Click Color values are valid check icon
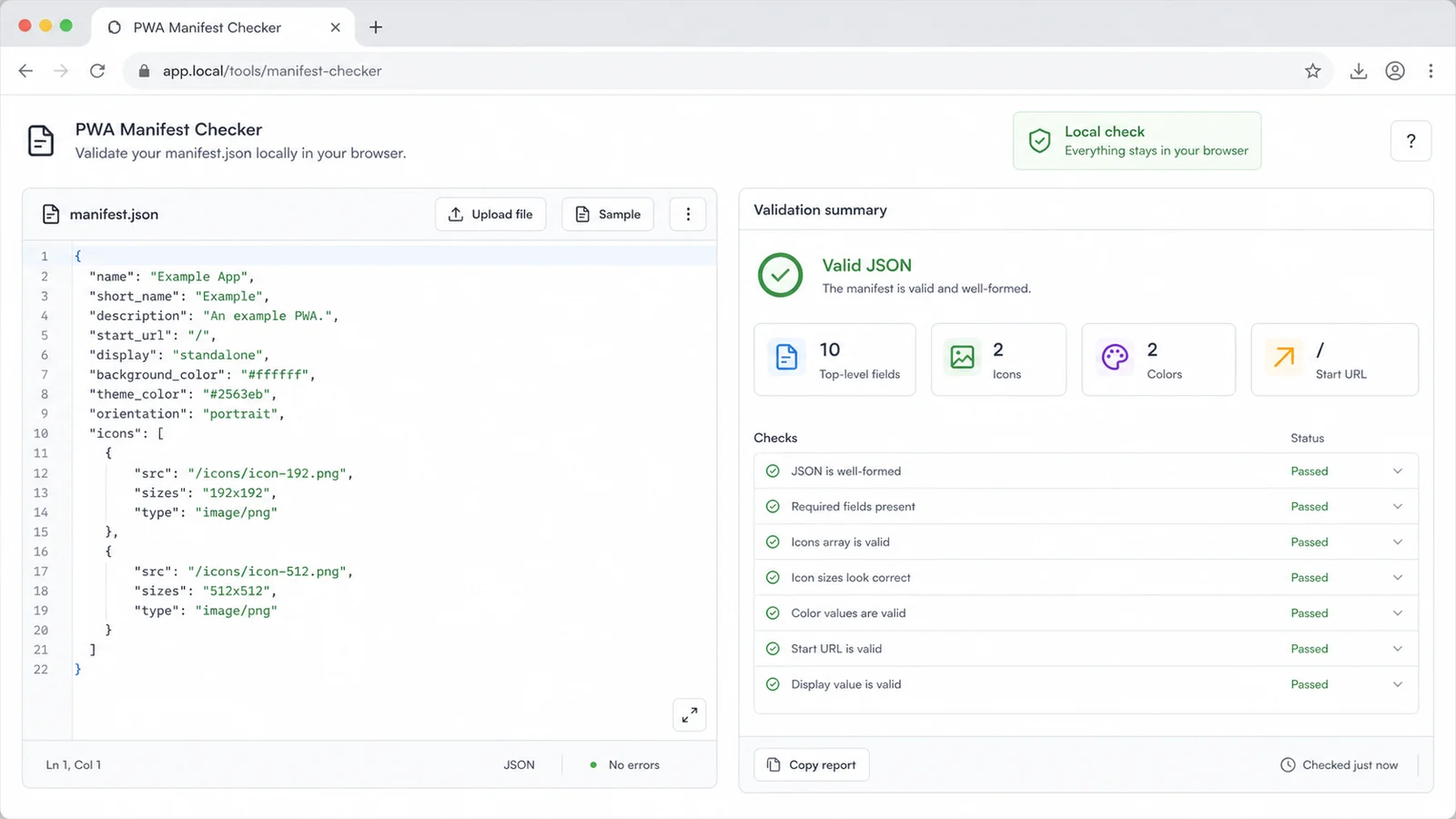Screen dimensions: 1456x819 [x=773, y=613]
